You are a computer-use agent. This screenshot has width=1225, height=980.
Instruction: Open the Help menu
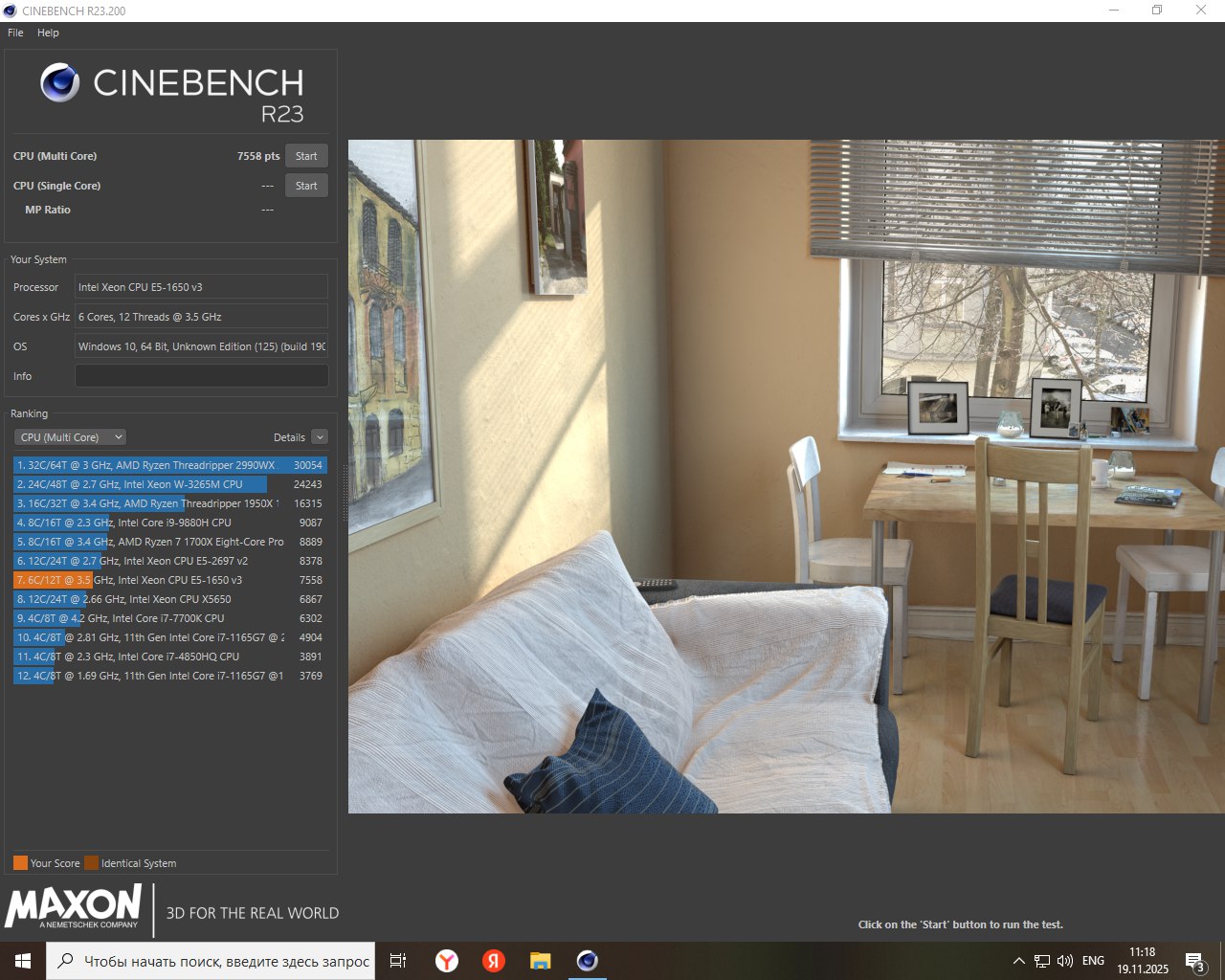pos(48,33)
